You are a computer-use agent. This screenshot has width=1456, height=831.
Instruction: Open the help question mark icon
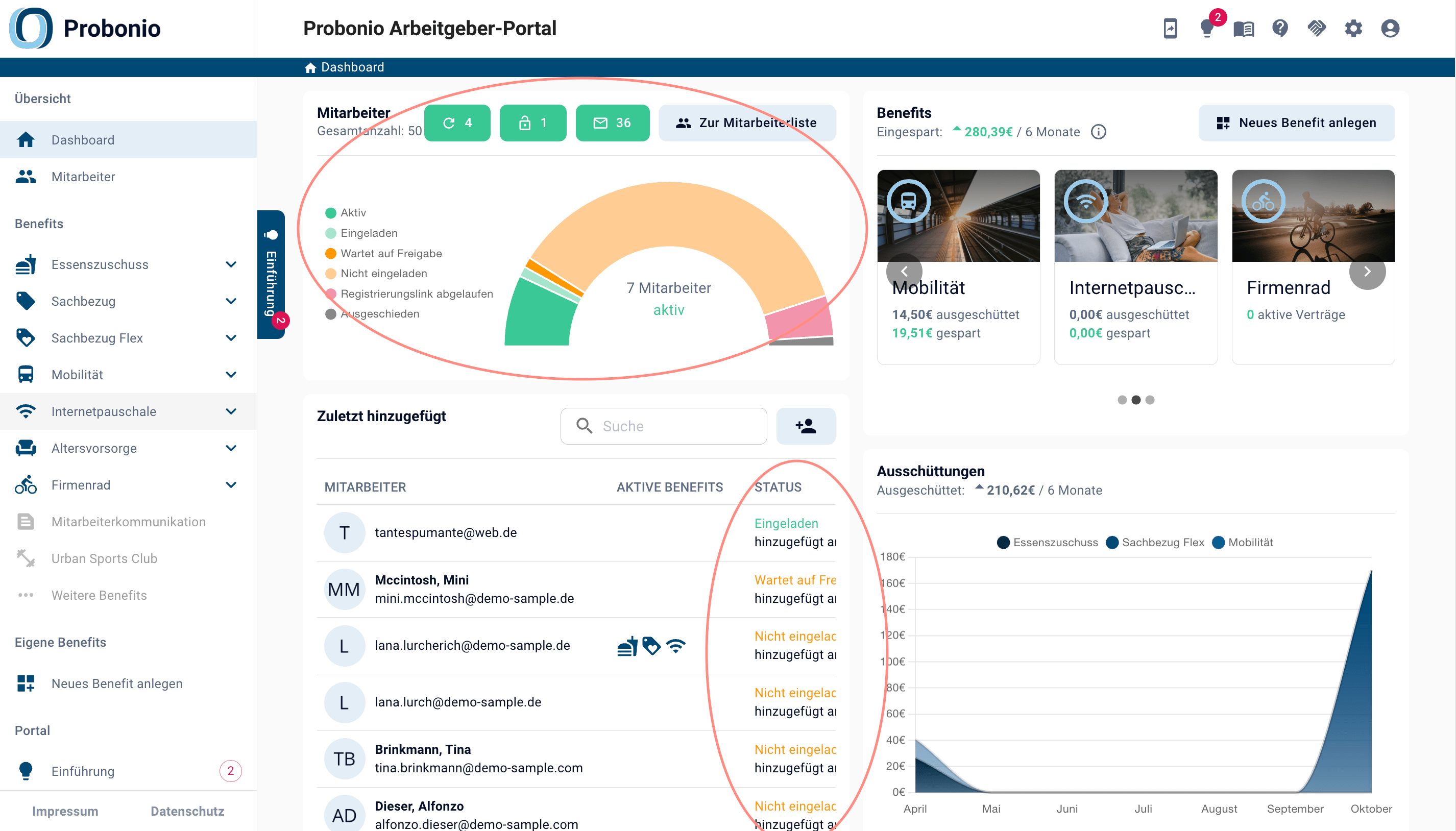pyautogui.click(x=1280, y=28)
